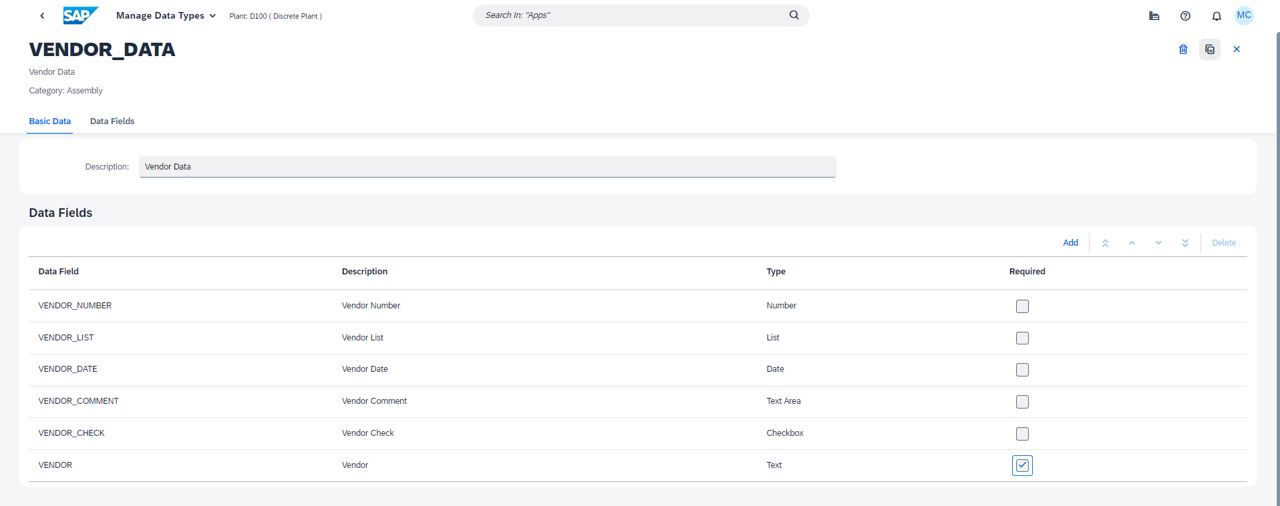This screenshot has height=506, width=1280.
Task: Open the help question mark icon
Action: coord(1185,16)
